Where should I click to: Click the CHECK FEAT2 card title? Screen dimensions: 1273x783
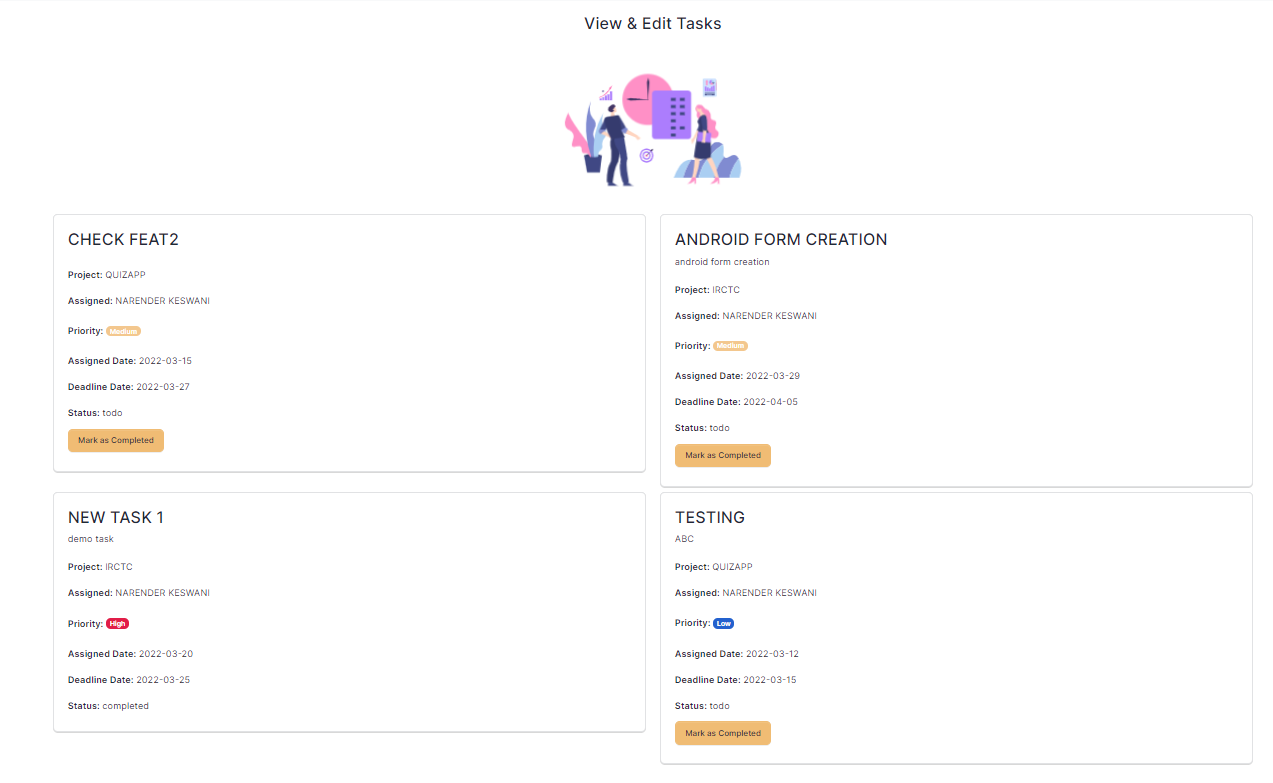coord(123,239)
